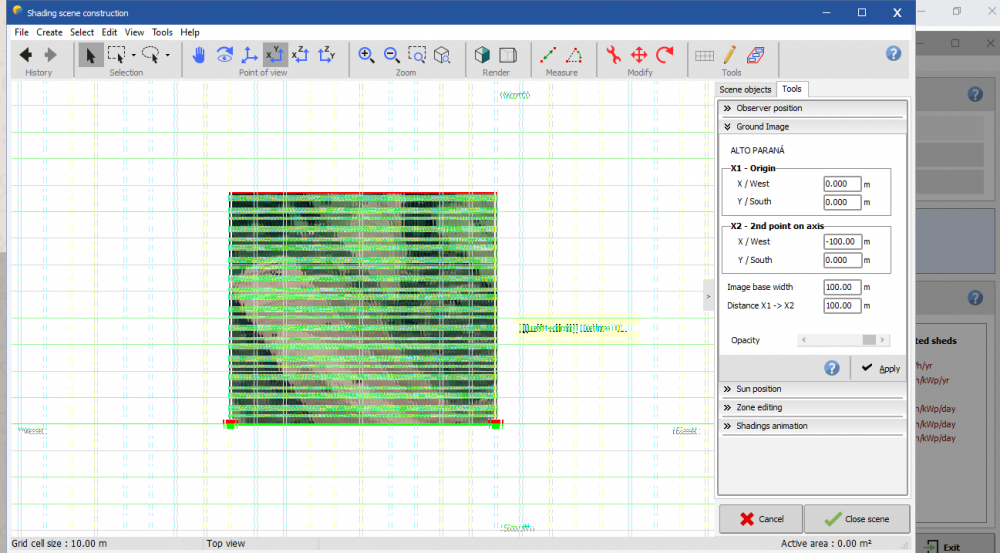Click the grid tool icon

coord(705,55)
